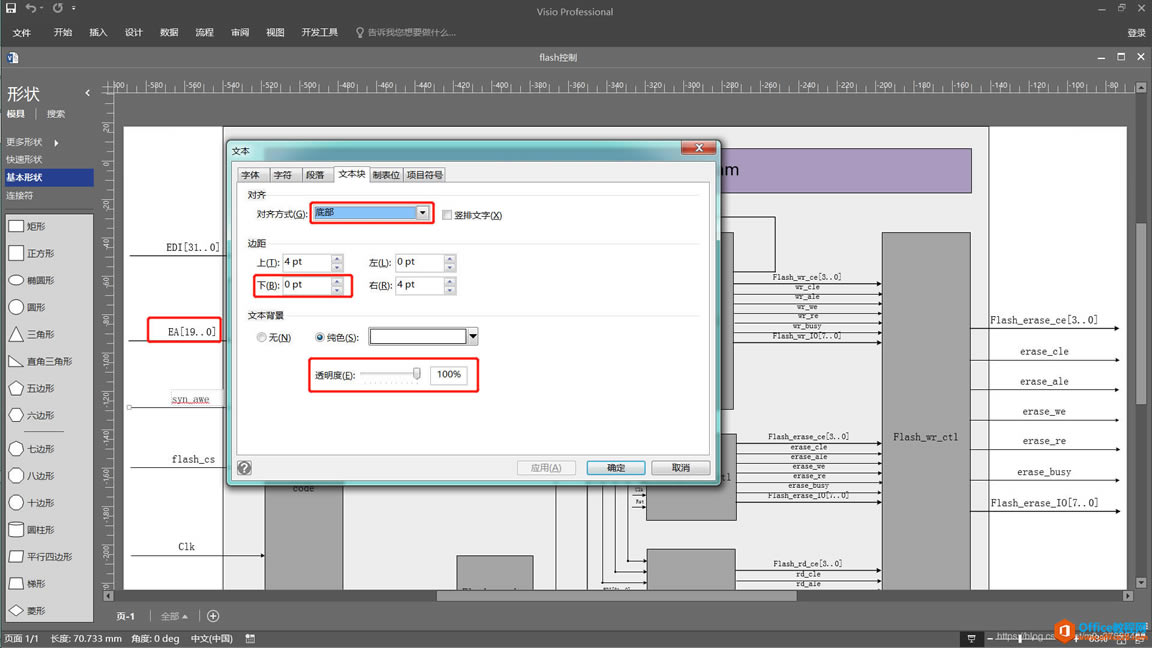
Task: Select the 无 (none) background radio button
Action: 263,338
